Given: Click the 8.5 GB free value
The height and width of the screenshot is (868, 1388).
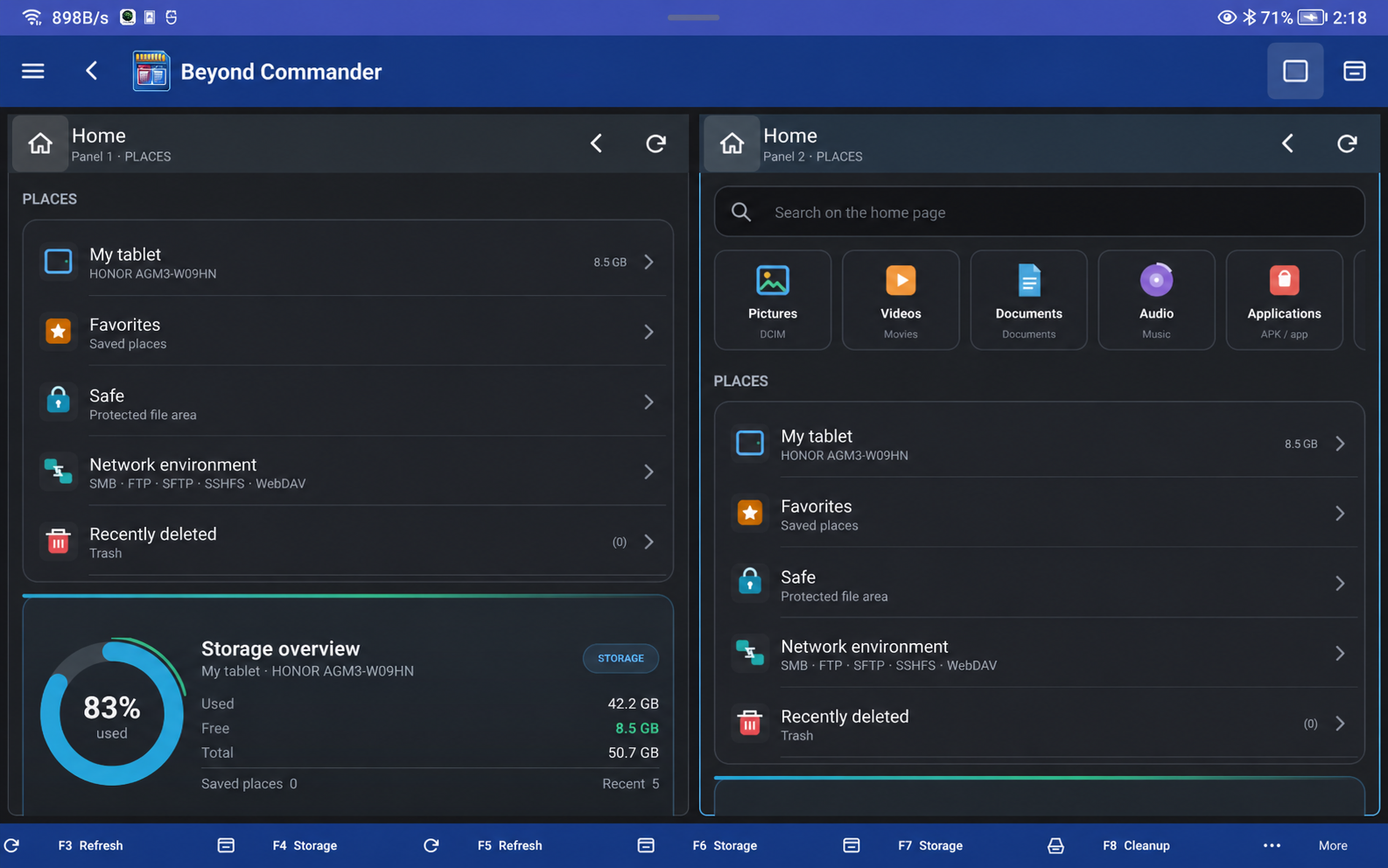Looking at the screenshot, I should click(x=636, y=728).
